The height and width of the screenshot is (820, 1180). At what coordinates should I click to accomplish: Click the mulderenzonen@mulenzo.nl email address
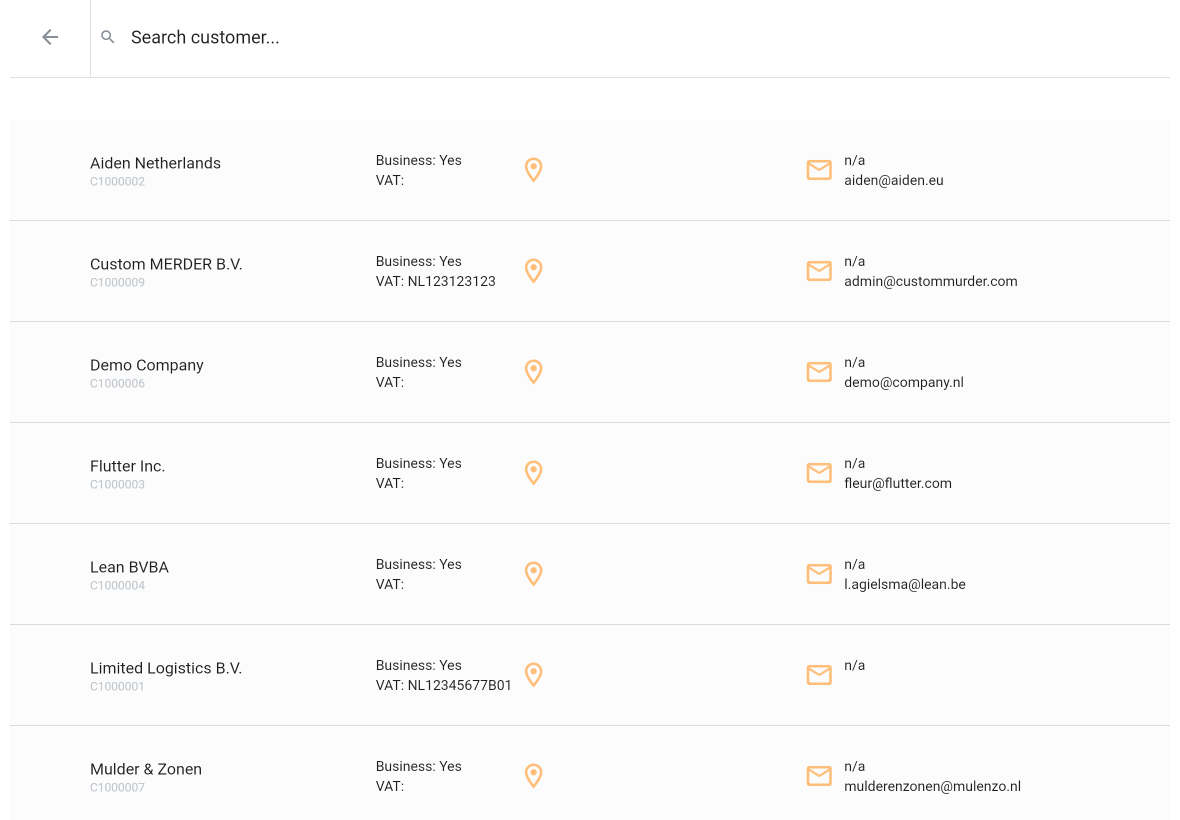coord(932,787)
